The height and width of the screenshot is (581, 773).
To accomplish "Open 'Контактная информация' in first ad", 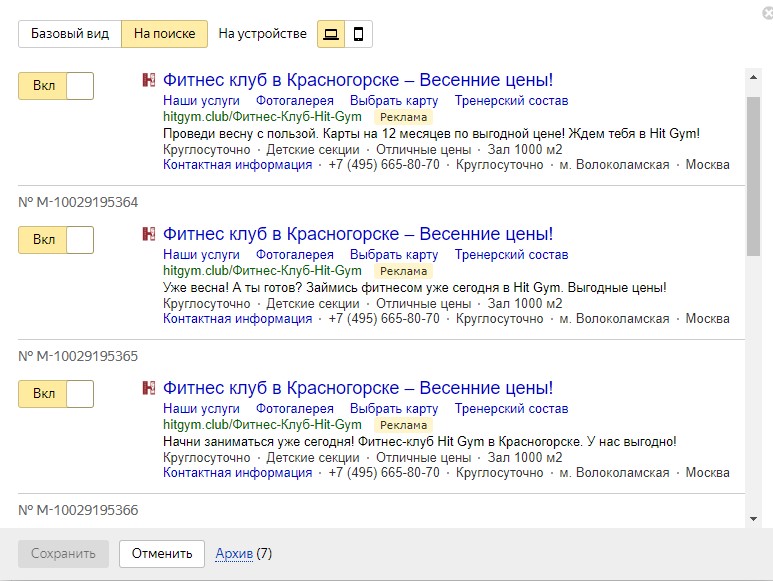I will point(238,165).
